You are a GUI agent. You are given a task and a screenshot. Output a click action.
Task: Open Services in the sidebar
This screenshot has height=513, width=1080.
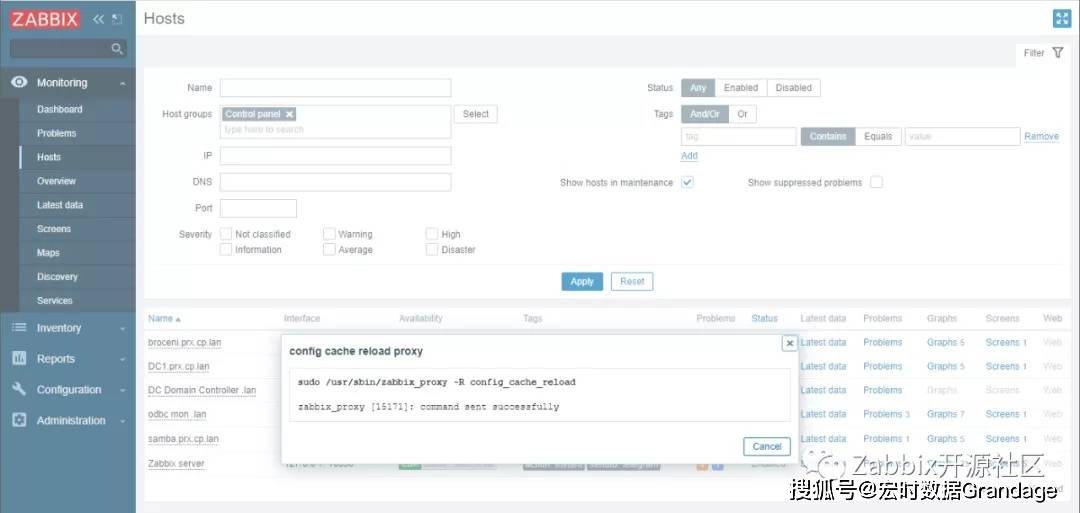54,301
